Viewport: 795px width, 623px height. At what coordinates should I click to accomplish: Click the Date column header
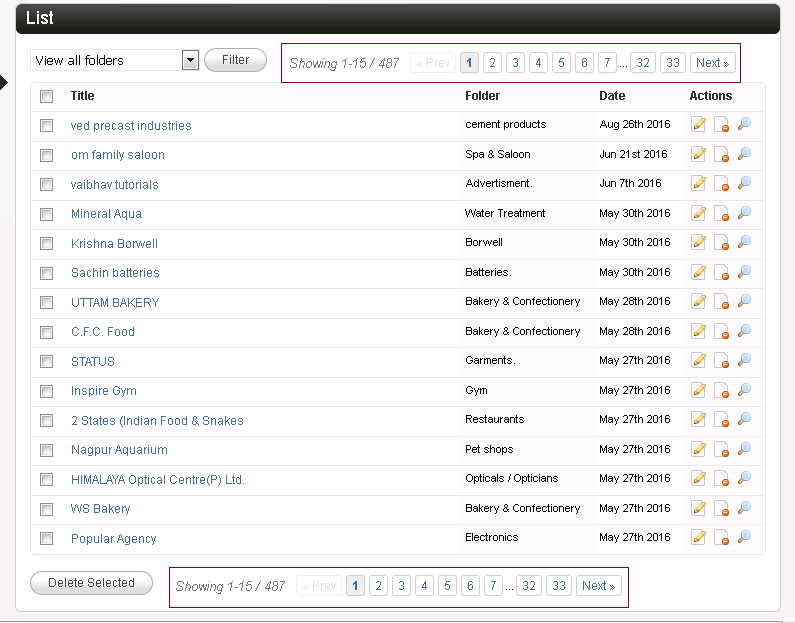[612, 96]
